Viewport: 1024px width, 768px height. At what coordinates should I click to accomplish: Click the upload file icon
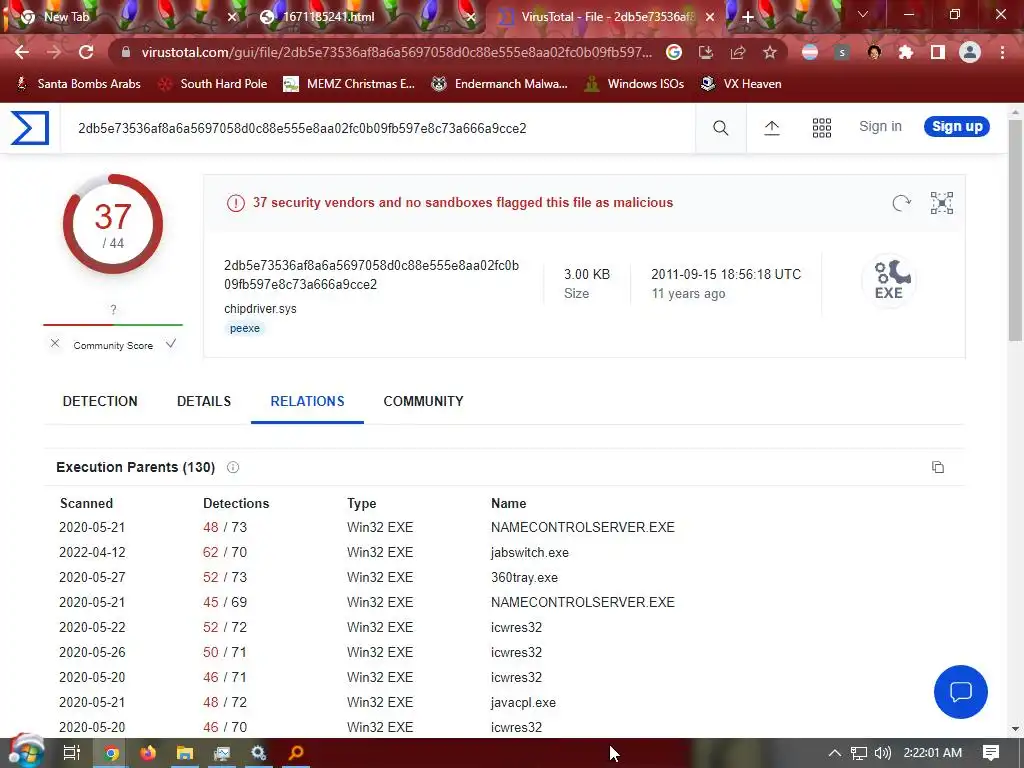pos(772,128)
